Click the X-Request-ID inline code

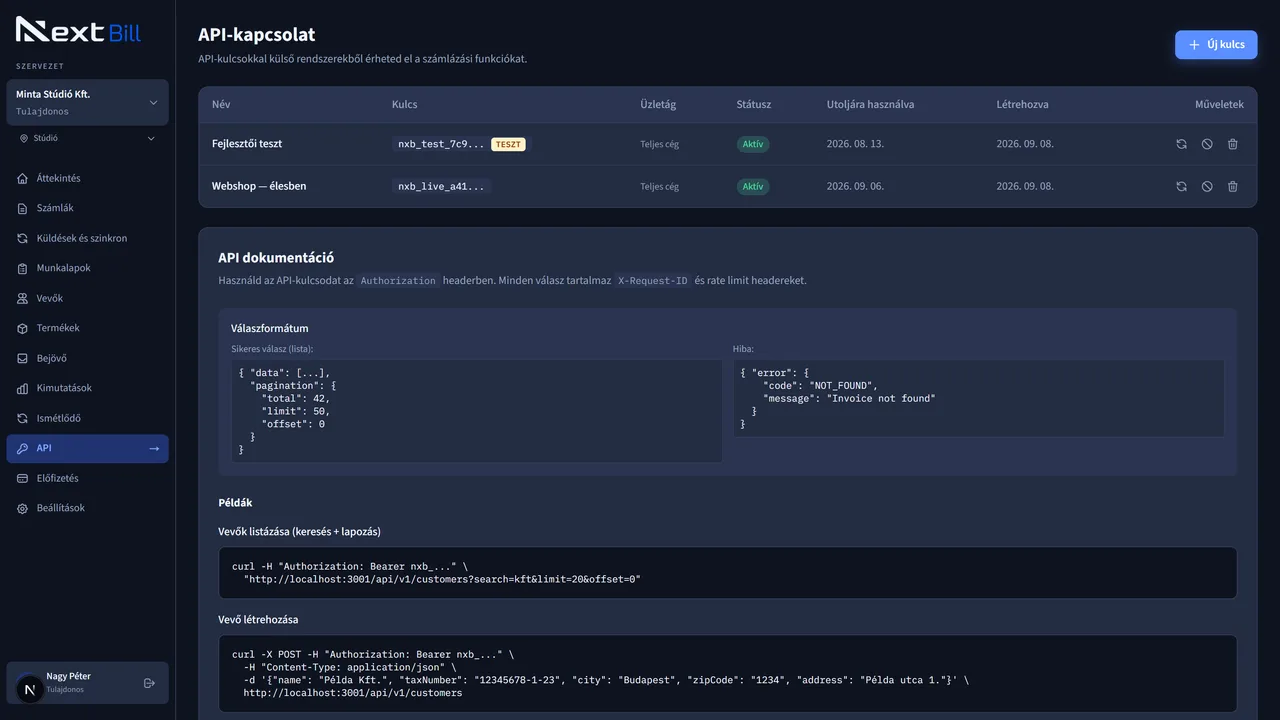[x=652, y=281]
